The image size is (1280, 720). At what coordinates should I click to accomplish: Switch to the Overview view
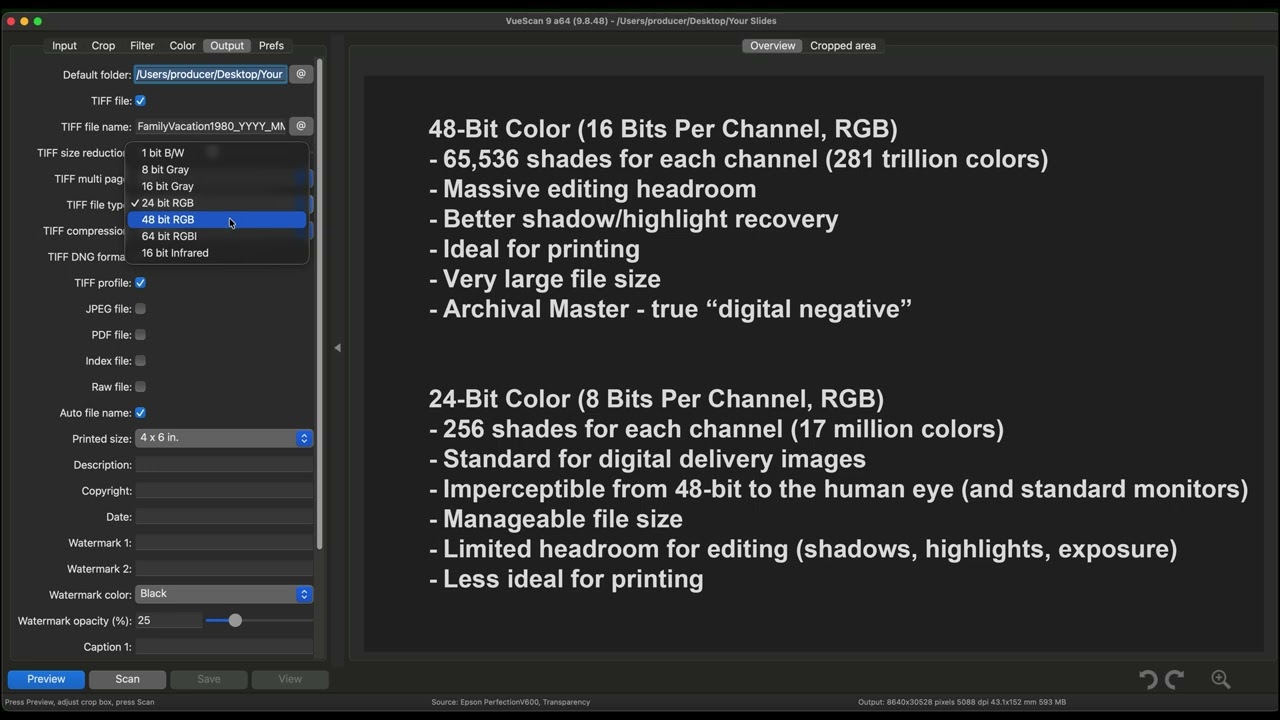click(x=773, y=46)
